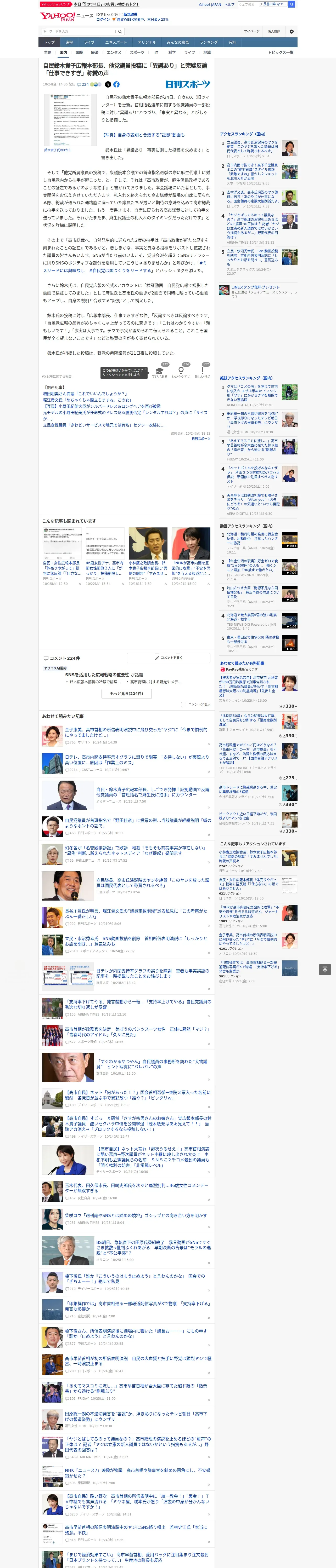Click the scroll-to-top arrow button
This screenshot has width=336, height=1568.
pos(325,969)
